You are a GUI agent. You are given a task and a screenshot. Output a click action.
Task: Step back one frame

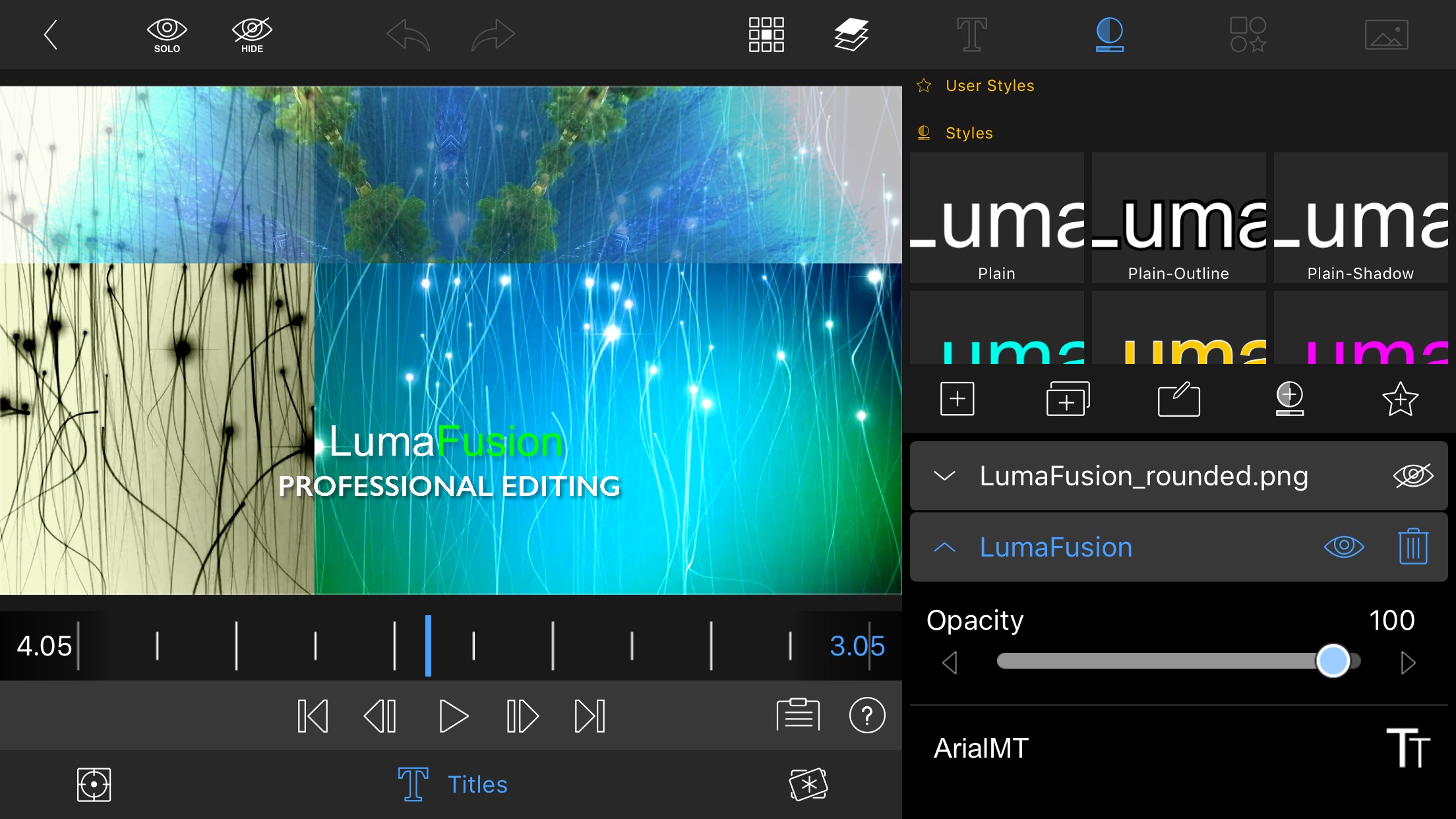(380, 716)
